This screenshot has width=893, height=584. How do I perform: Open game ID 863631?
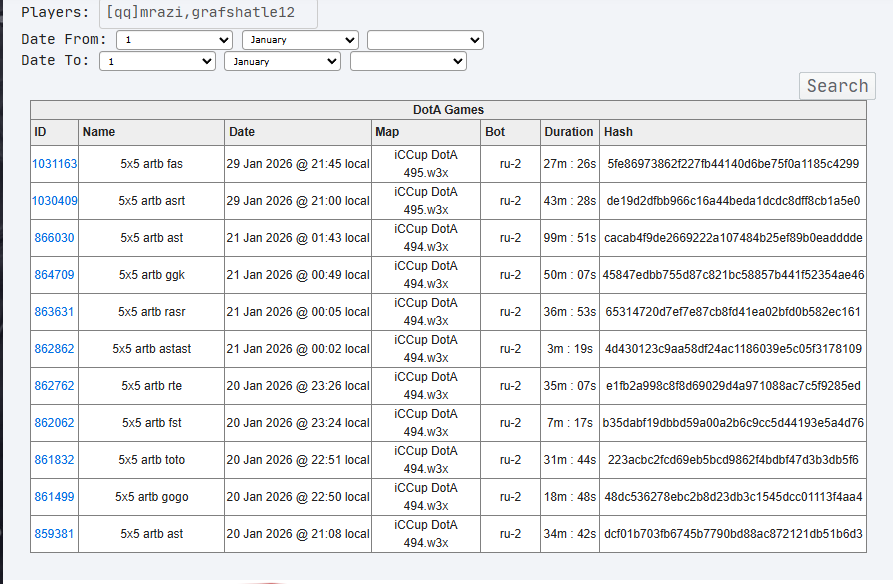coord(54,312)
